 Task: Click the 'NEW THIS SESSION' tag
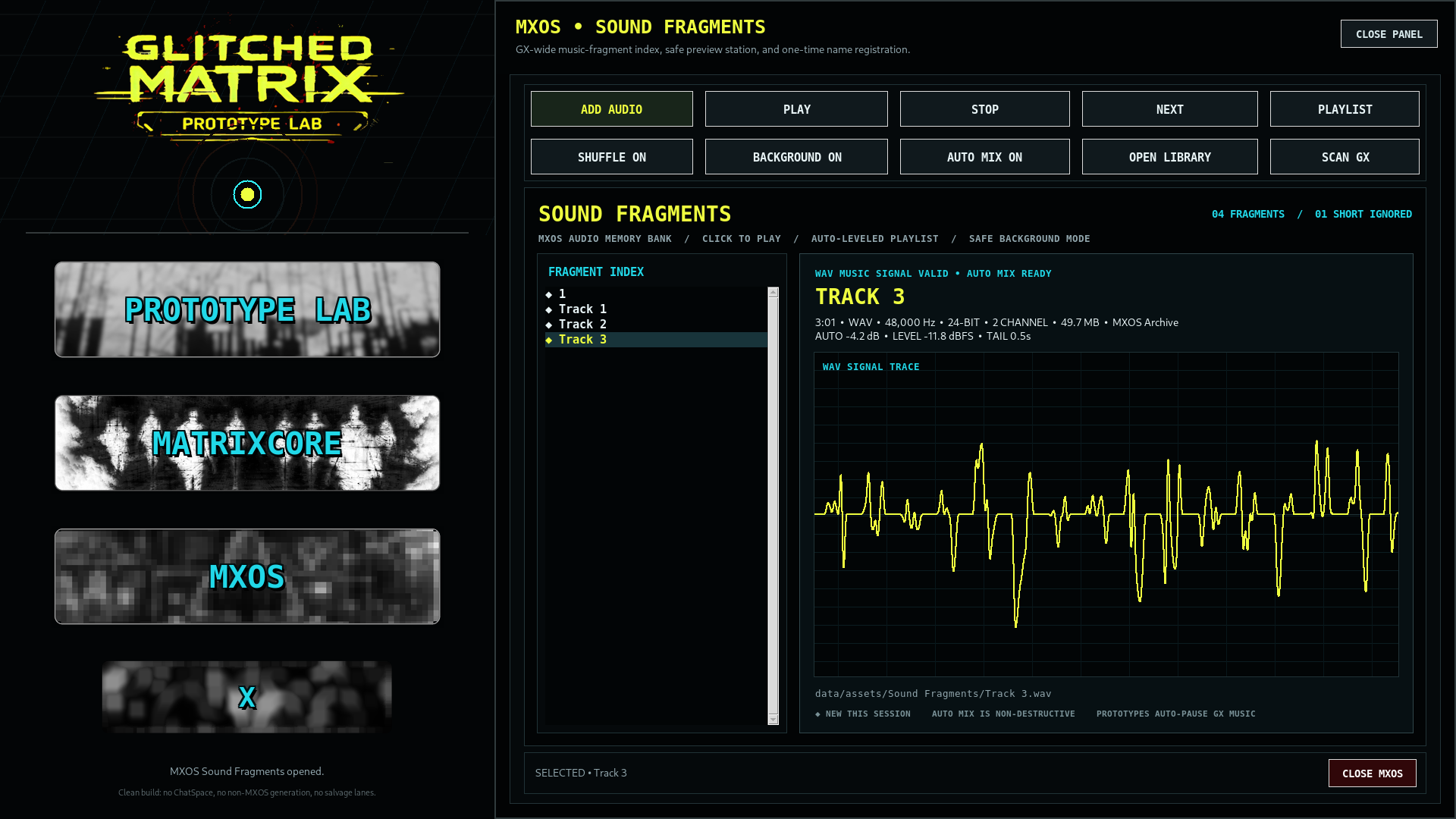868,714
